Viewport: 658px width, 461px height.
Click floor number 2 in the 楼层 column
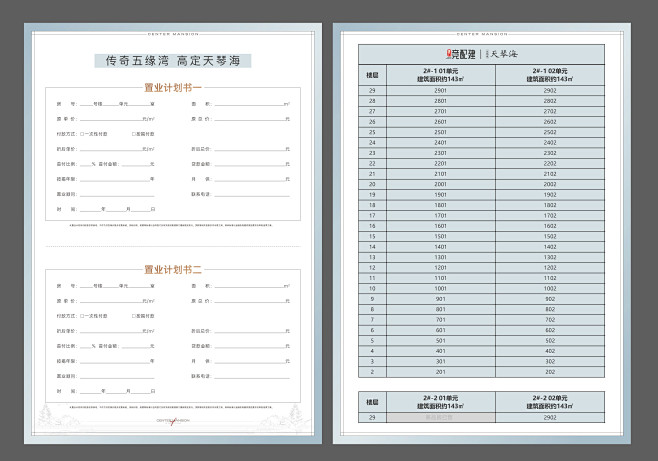(x=372, y=372)
